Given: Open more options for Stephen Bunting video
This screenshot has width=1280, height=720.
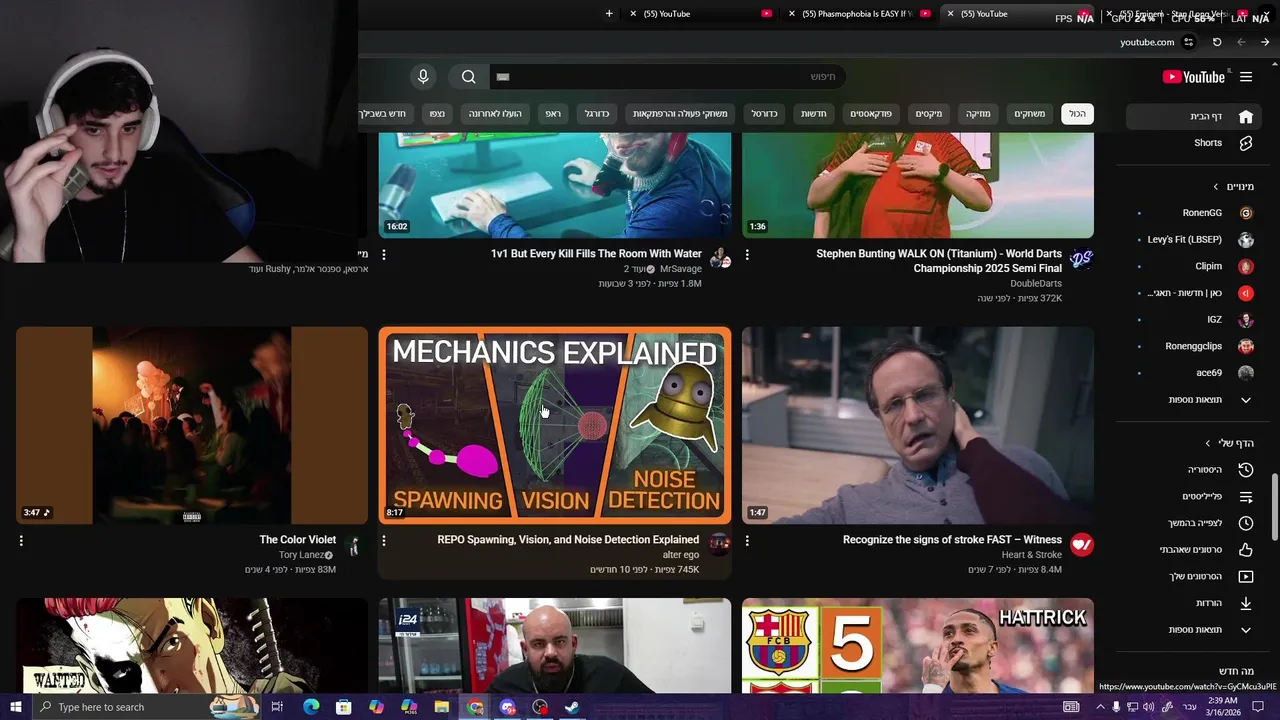Looking at the screenshot, I should (x=747, y=255).
